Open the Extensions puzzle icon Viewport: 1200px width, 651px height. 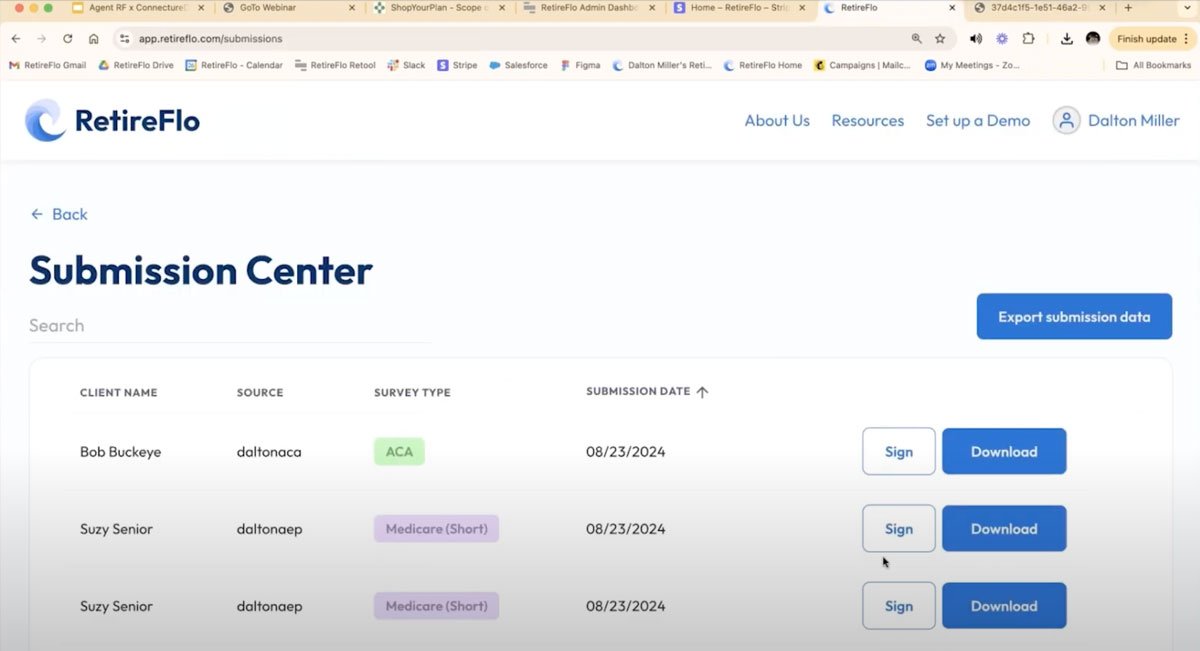point(1028,39)
